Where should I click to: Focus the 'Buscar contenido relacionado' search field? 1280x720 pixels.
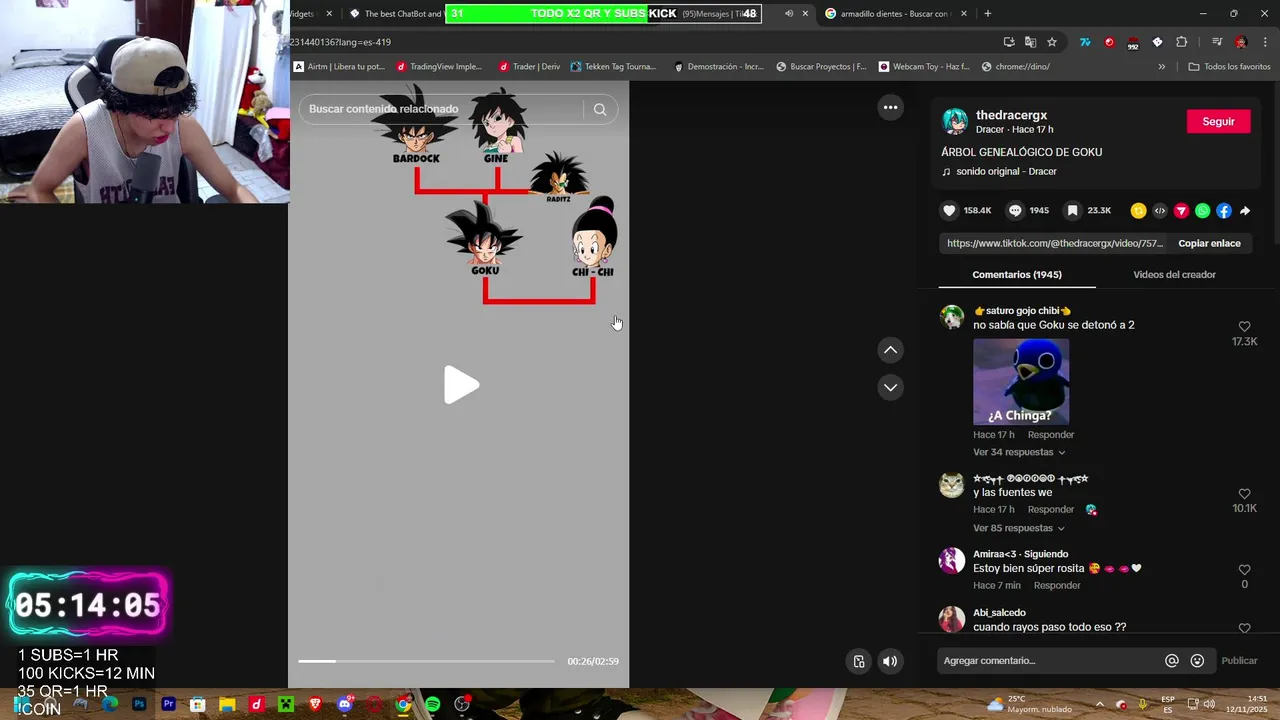click(x=443, y=109)
